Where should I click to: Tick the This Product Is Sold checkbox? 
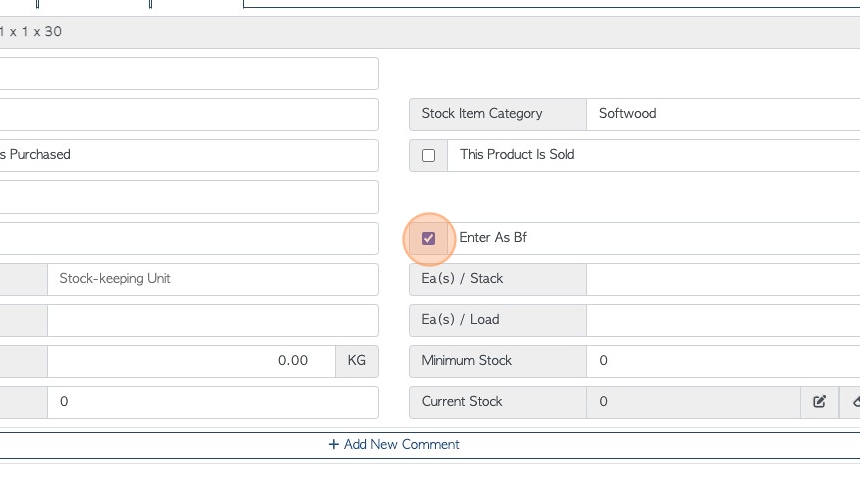coord(428,156)
